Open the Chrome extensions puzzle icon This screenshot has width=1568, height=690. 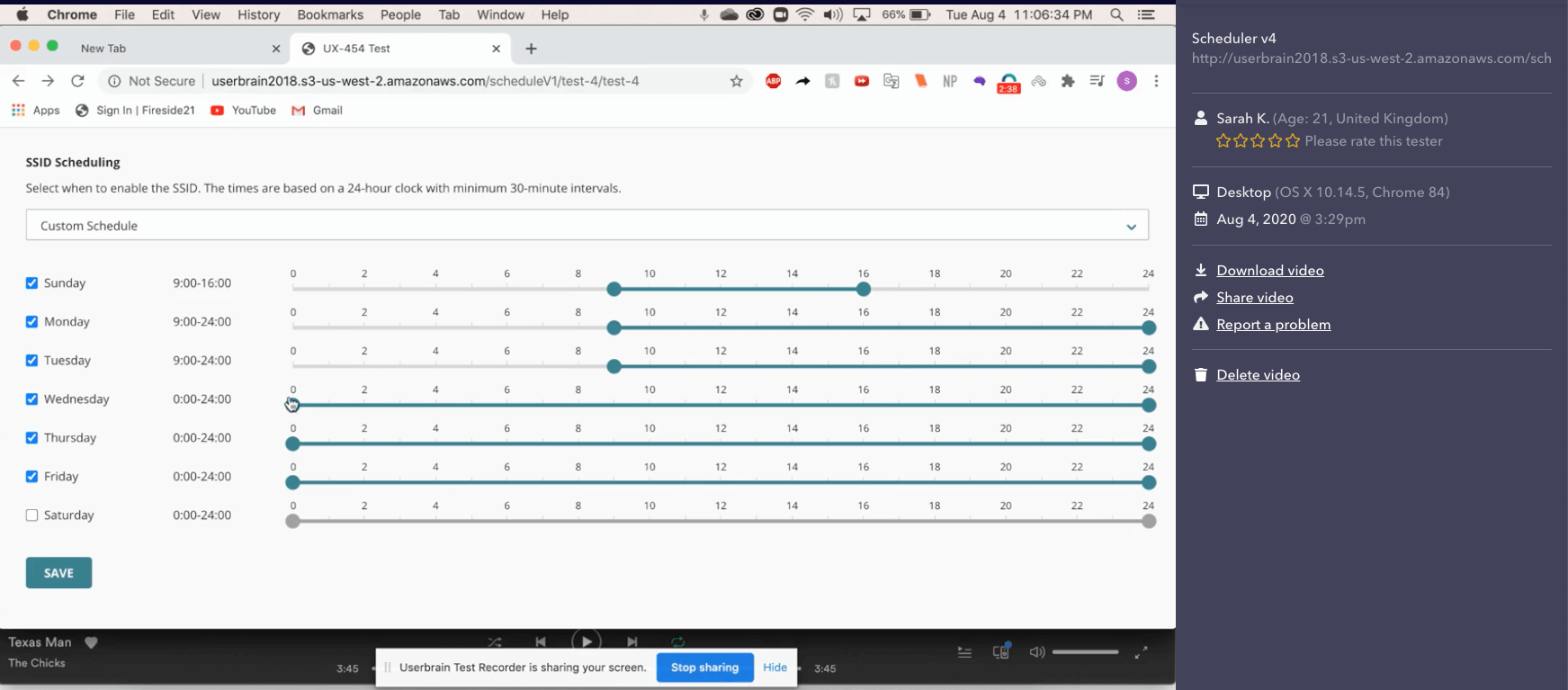click(x=1068, y=81)
